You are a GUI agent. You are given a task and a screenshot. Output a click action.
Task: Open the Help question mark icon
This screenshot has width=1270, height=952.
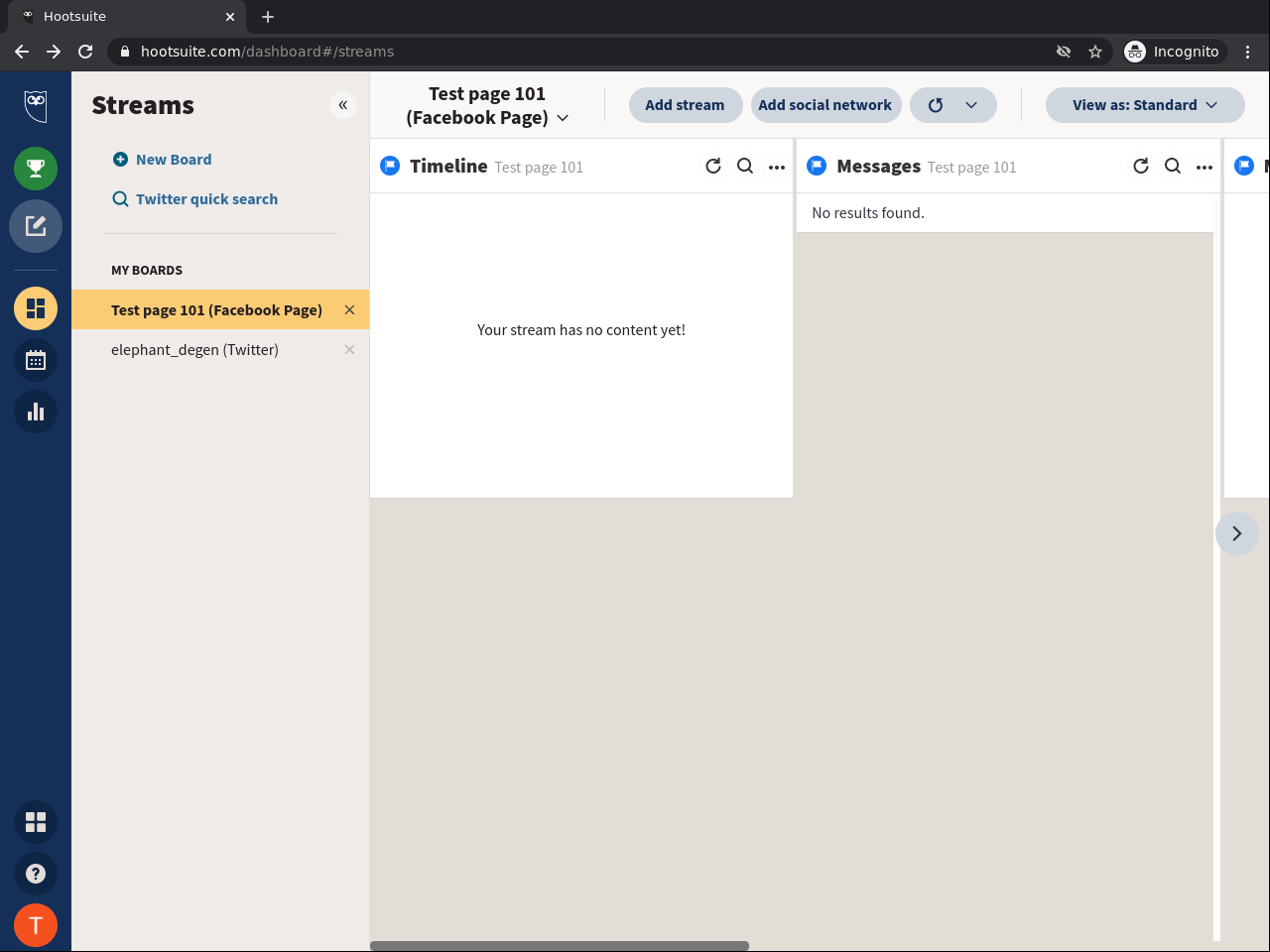point(36,874)
